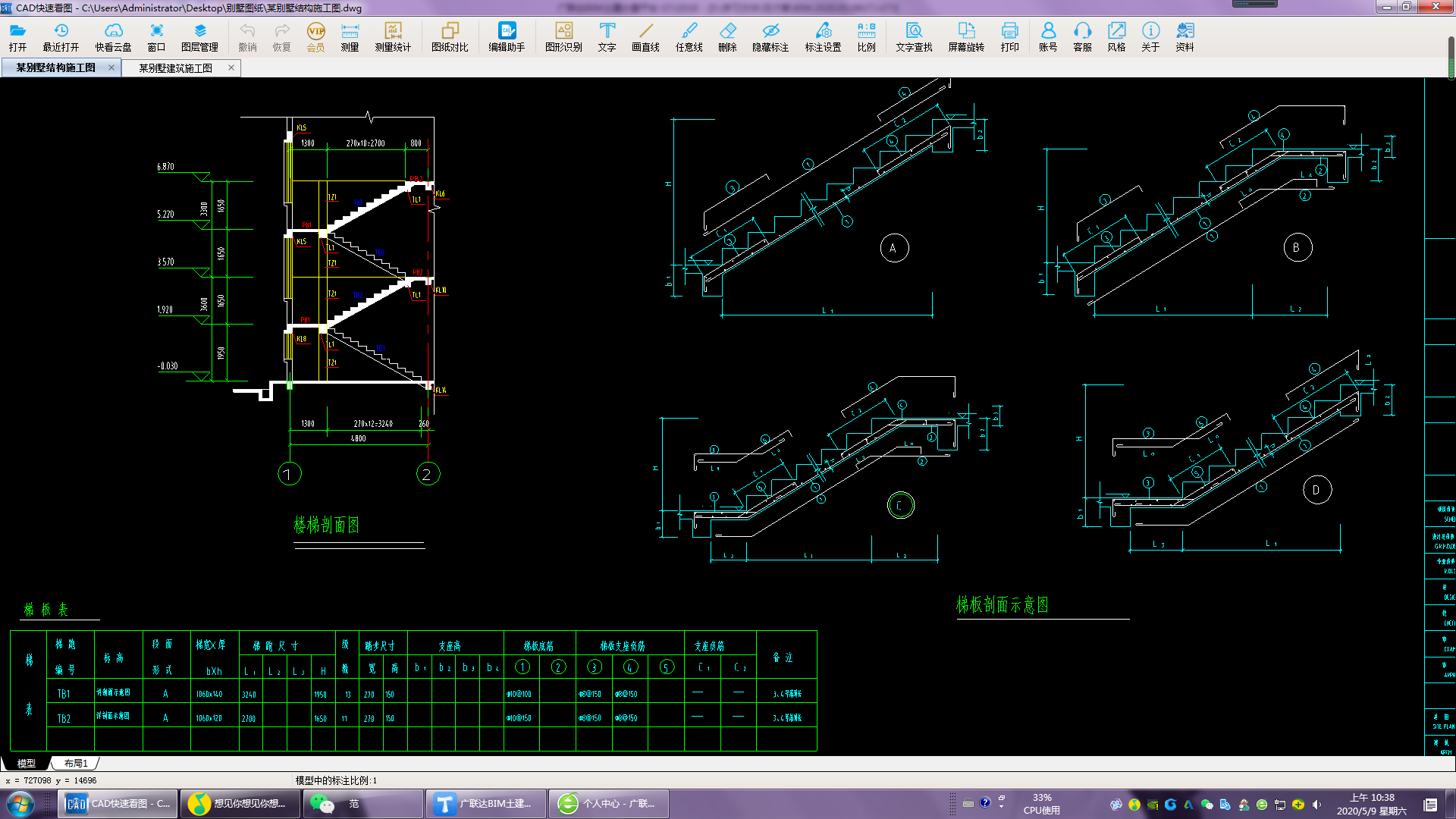1456x819 pixels.
Task: Open the 想见你想见你 taskbar window
Action: [x=241, y=804]
